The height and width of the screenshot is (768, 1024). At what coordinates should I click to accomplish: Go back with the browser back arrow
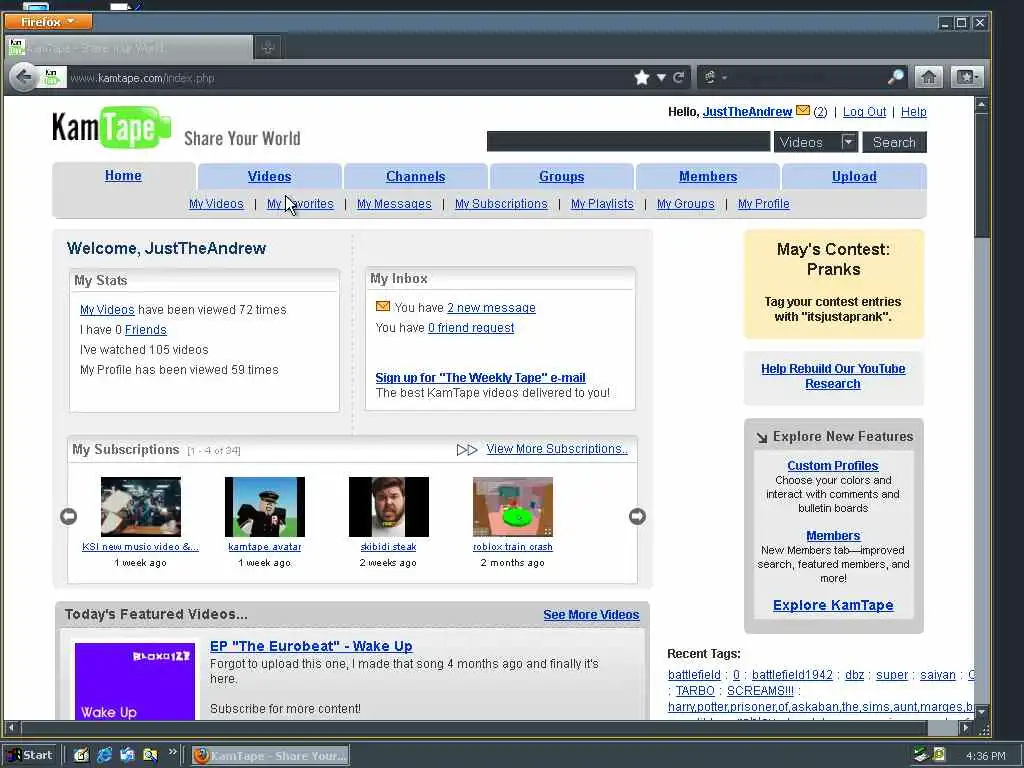click(24, 78)
